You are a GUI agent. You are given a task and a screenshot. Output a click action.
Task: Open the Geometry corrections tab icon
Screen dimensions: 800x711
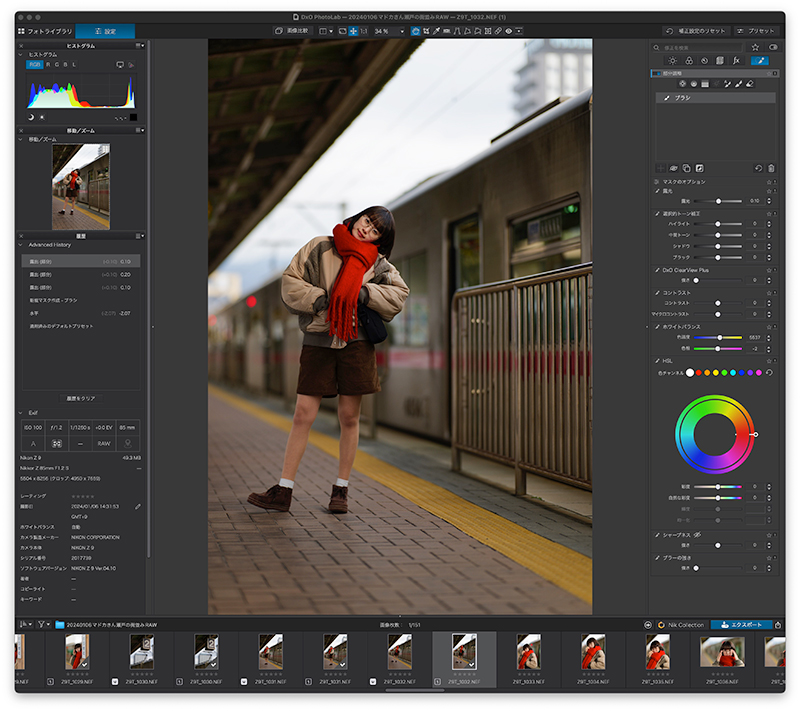pyautogui.click(x=720, y=61)
